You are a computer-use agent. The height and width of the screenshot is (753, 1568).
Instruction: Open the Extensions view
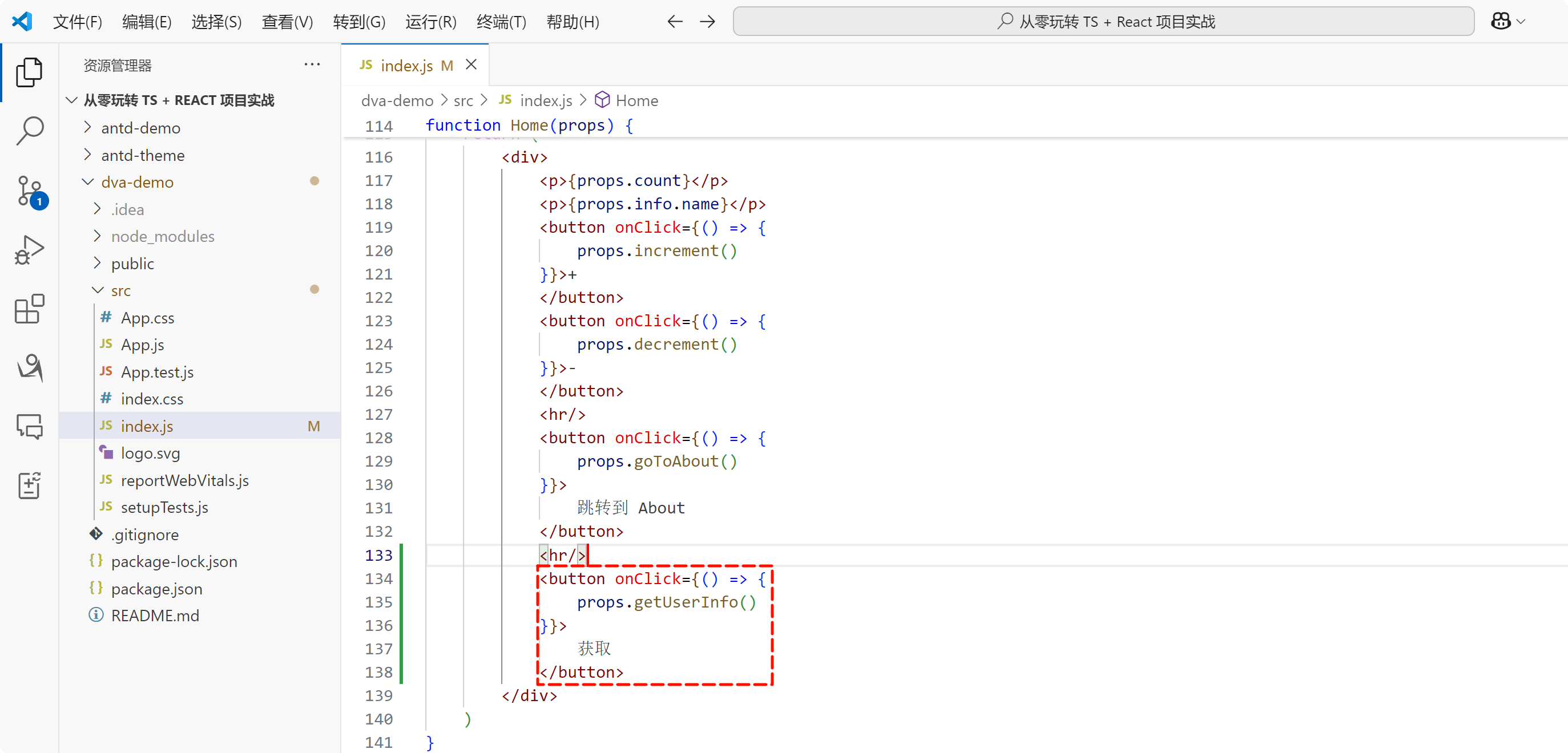pos(29,309)
